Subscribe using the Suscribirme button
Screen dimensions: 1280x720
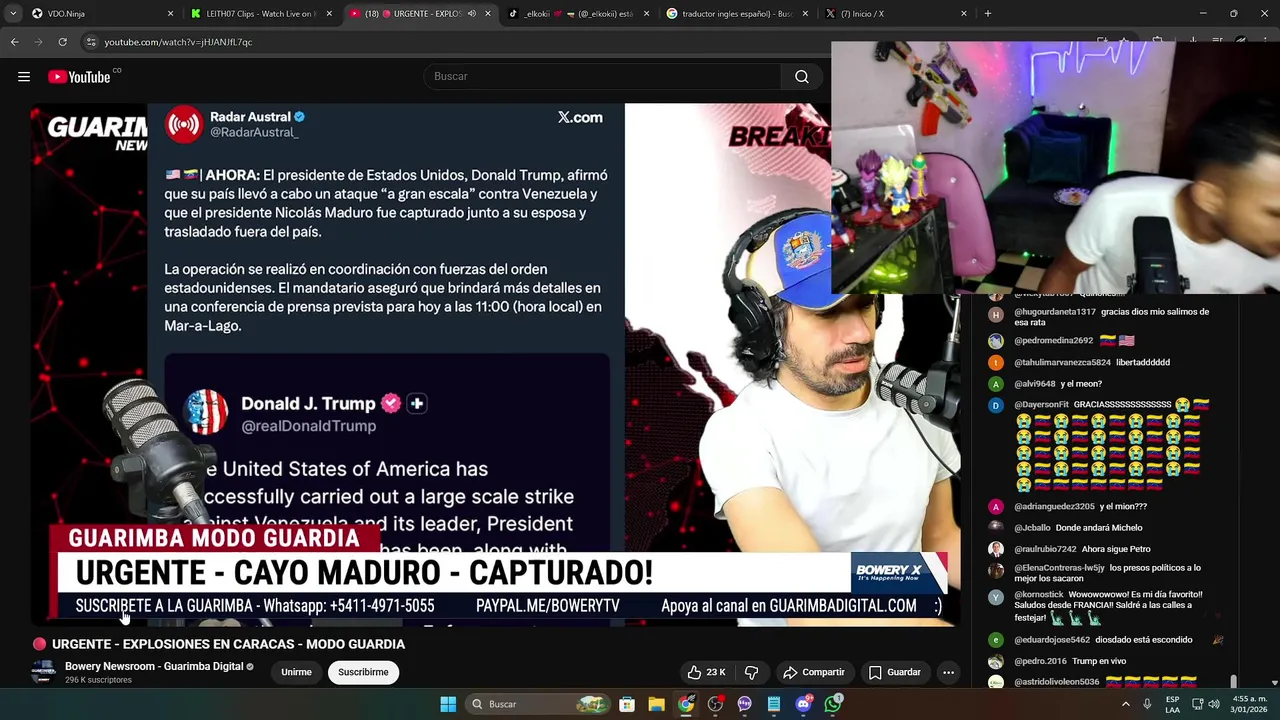click(x=363, y=672)
